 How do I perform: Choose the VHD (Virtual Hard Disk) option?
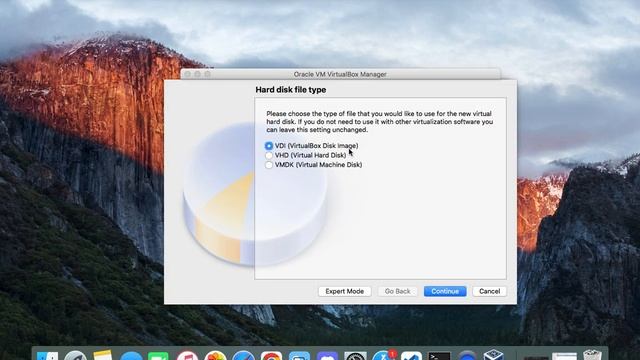coord(269,156)
